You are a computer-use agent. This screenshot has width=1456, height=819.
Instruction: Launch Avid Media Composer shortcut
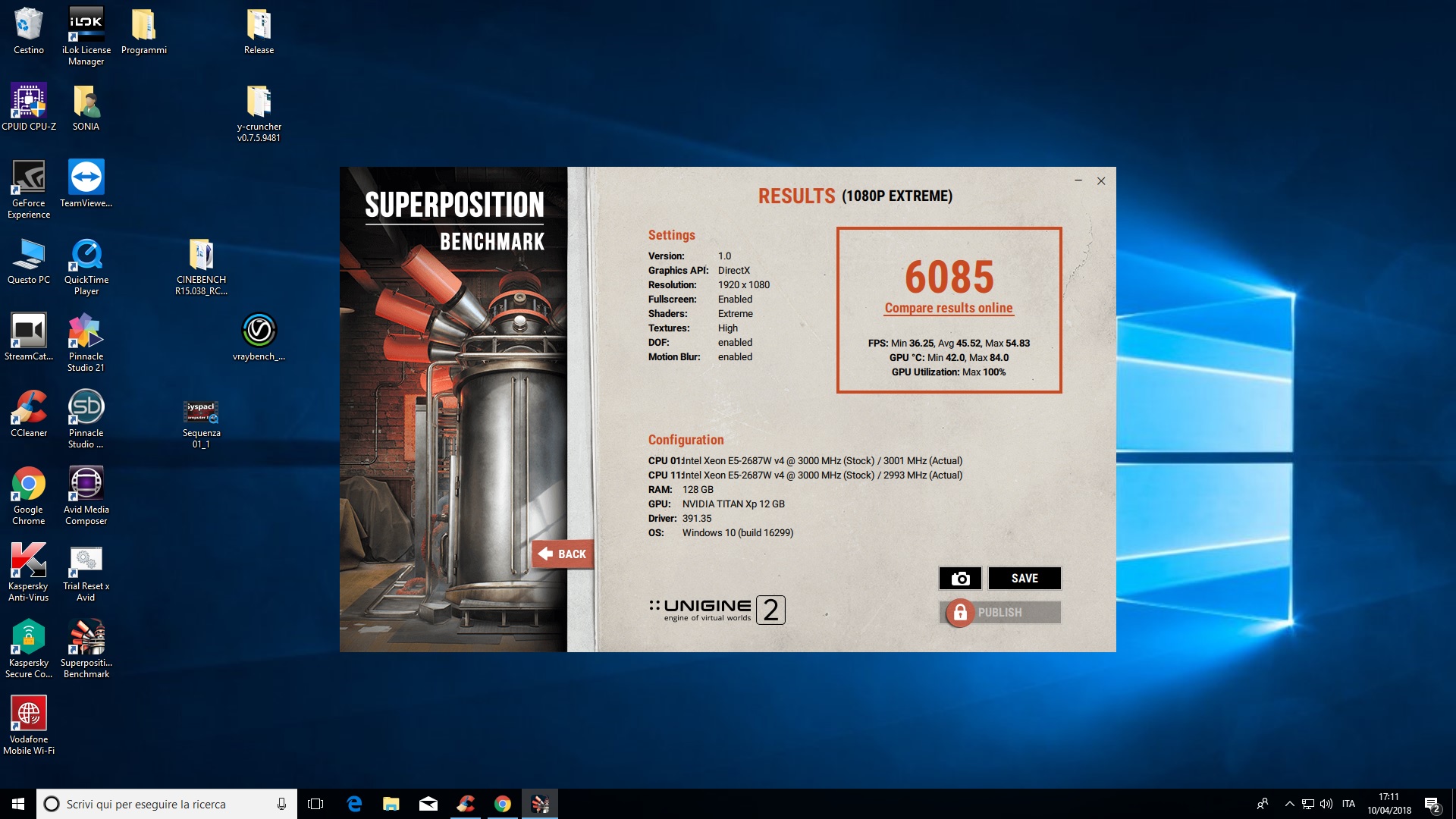click(x=86, y=496)
